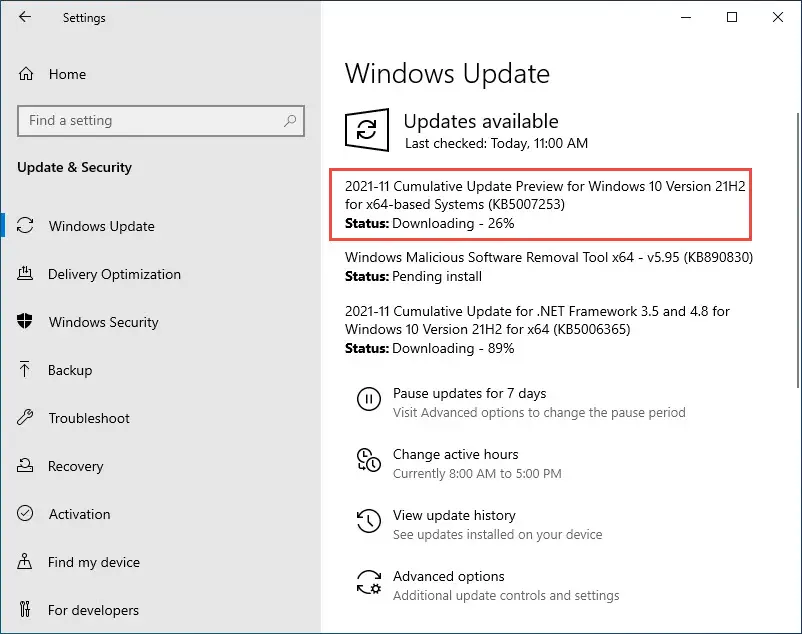The width and height of the screenshot is (802, 634).
Task: Click the Windows Security shield icon
Action: point(25,321)
